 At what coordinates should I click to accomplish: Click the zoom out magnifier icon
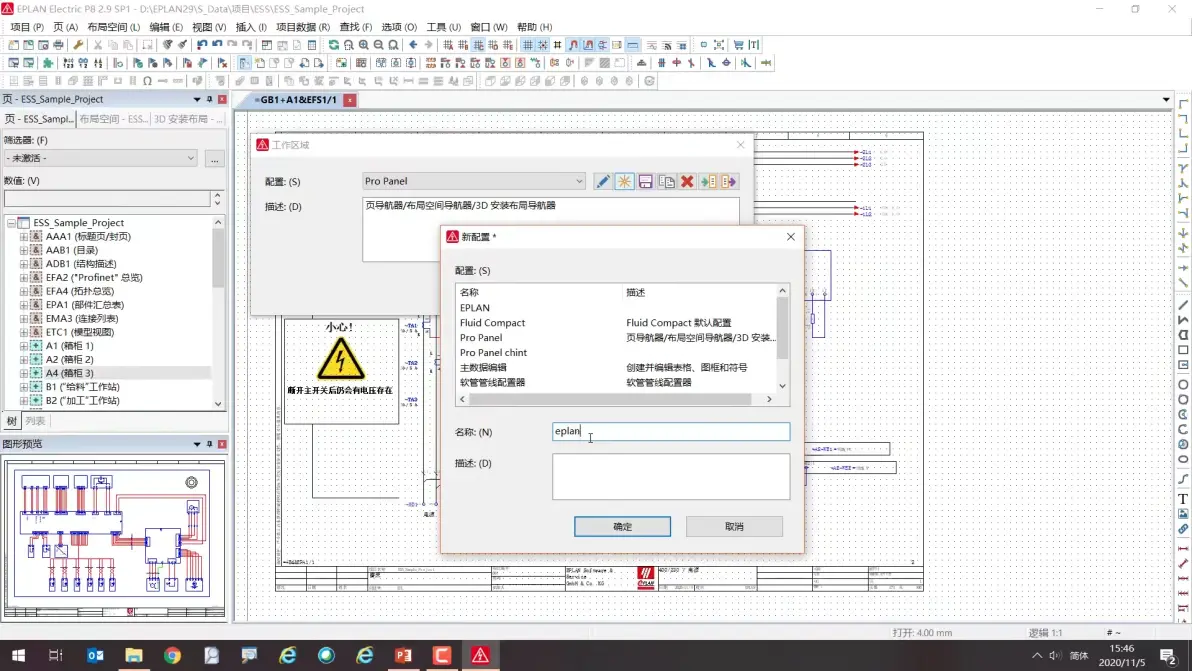click(x=378, y=45)
